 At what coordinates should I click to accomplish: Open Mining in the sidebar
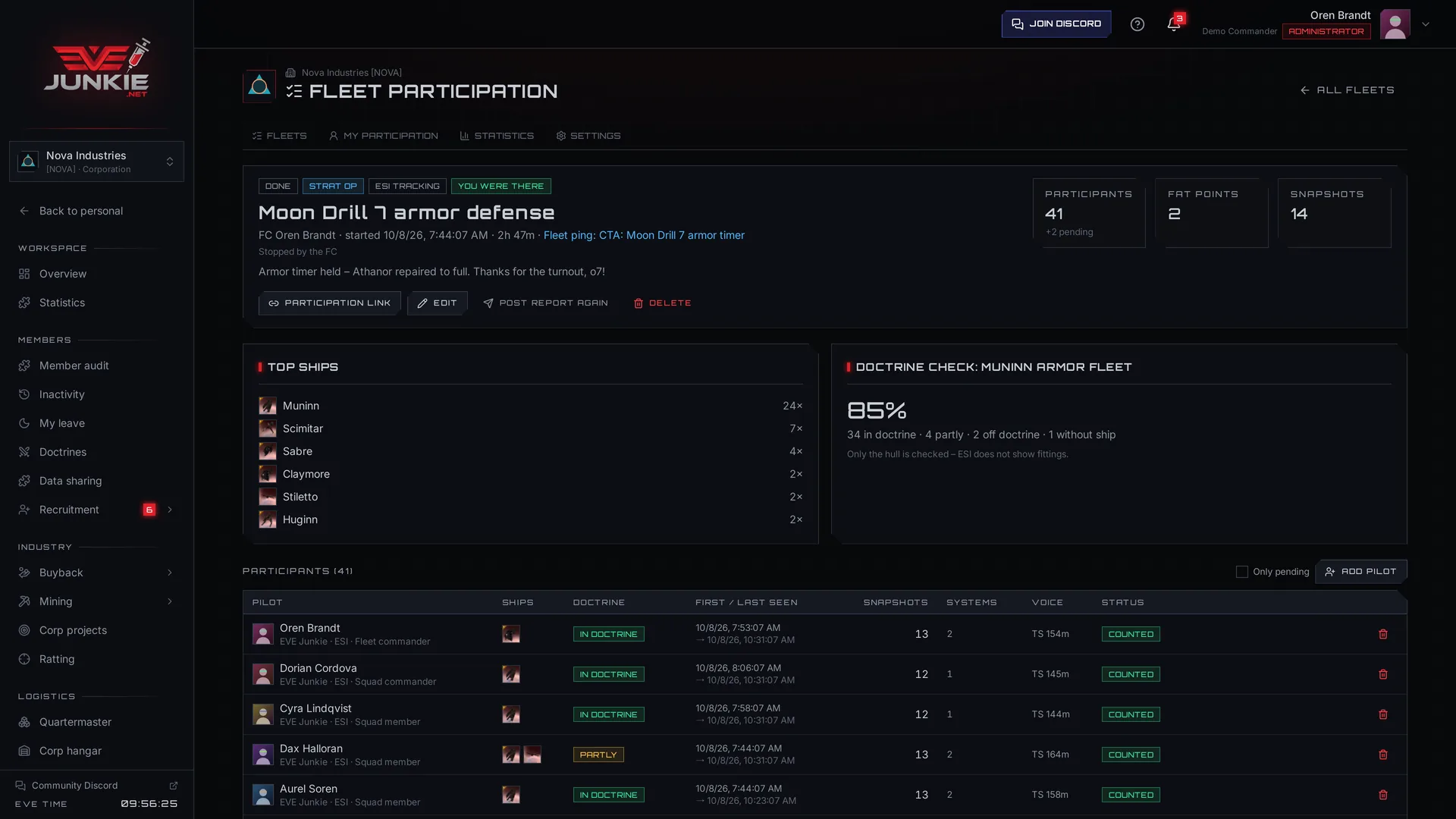click(x=56, y=601)
